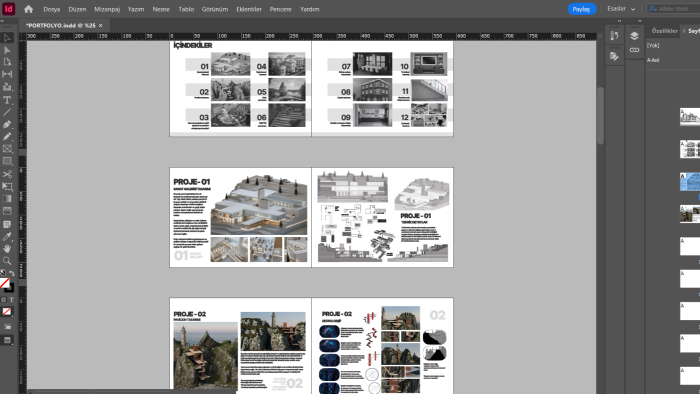Select the Eyedropper tool
Screen dimensions: 700x394
(7, 236)
